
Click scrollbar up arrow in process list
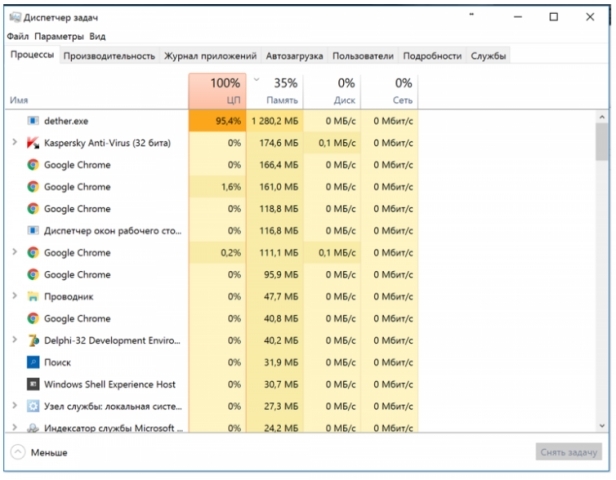point(602,117)
